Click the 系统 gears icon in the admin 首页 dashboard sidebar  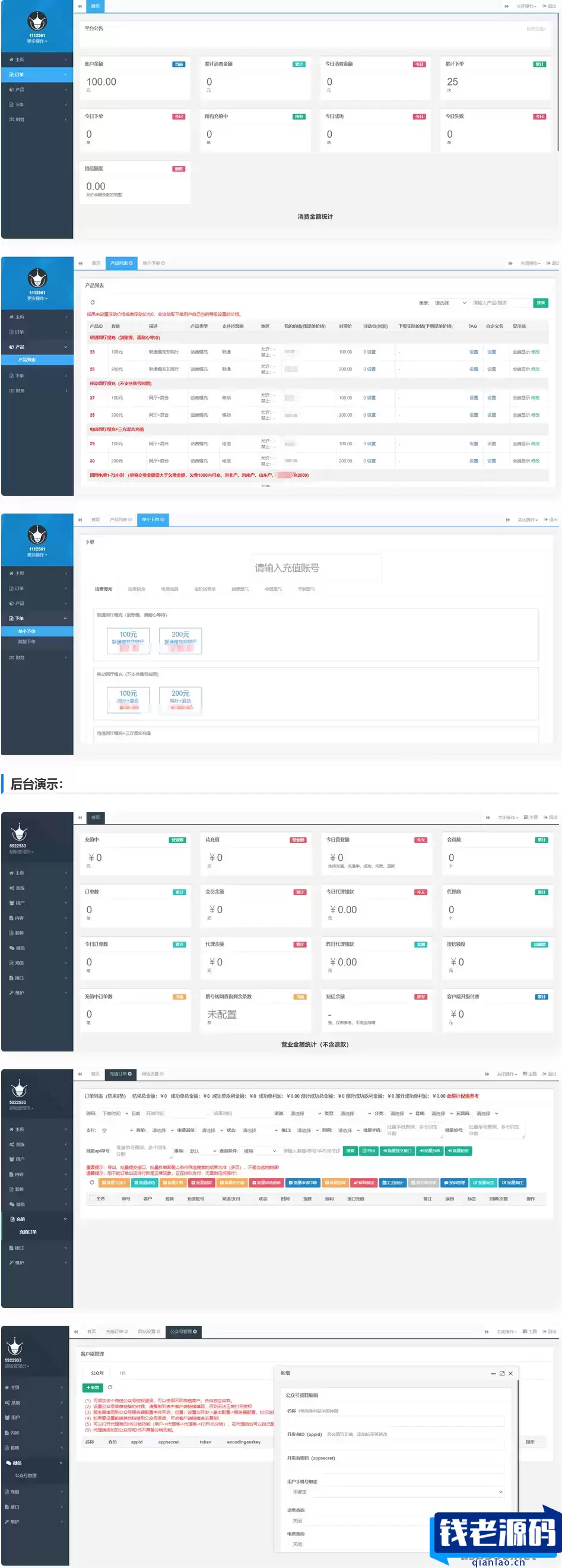point(11,888)
